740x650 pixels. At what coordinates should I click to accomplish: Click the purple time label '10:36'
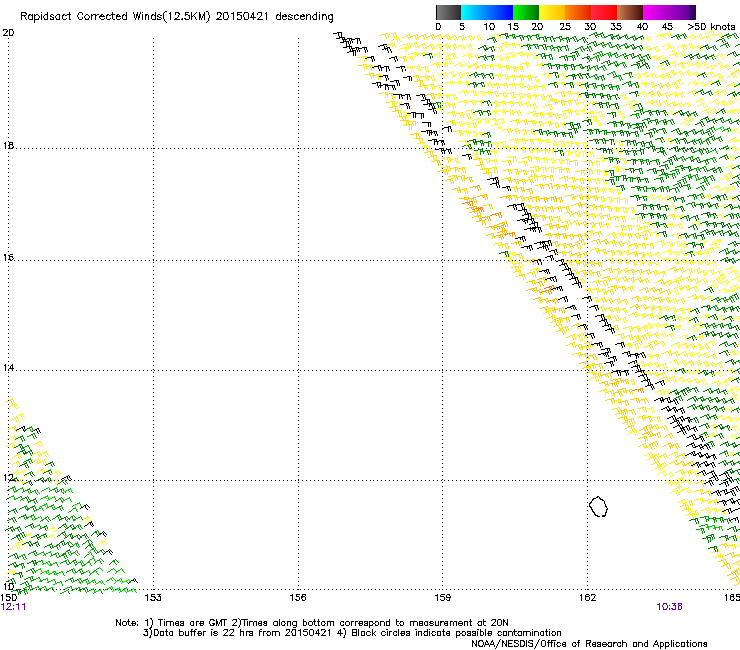click(x=669, y=607)
